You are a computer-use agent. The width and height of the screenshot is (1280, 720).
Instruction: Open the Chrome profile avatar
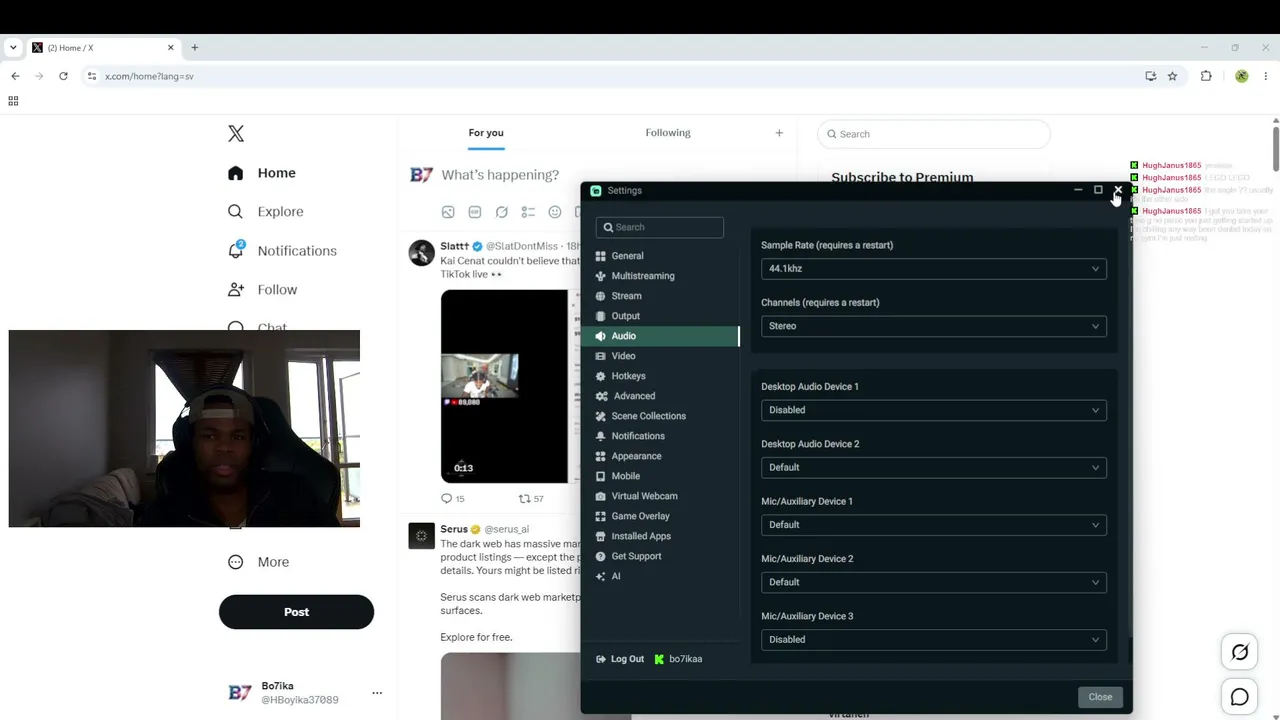click(1242, 76)
